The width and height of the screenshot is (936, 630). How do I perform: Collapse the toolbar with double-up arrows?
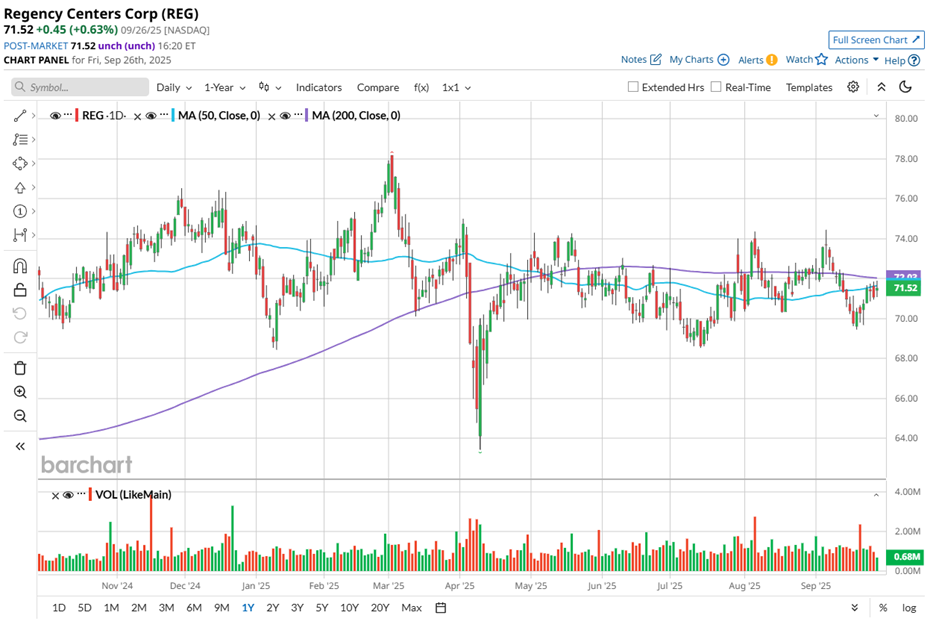coord(881,87)
